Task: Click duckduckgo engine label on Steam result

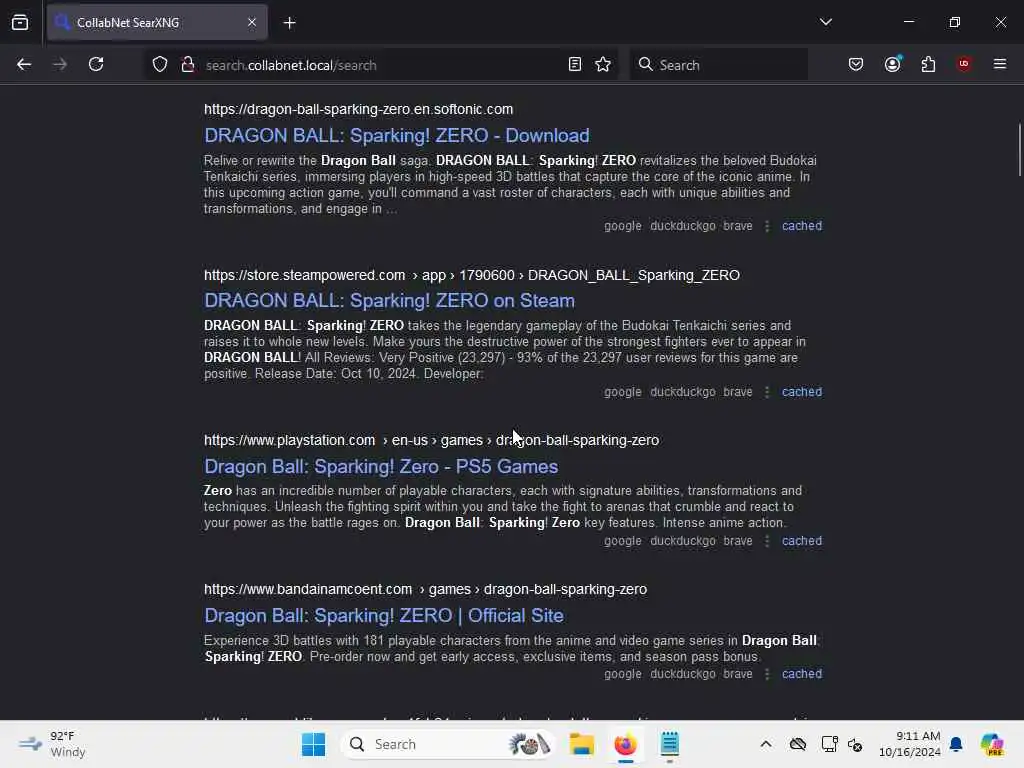Action: [682, 392]
